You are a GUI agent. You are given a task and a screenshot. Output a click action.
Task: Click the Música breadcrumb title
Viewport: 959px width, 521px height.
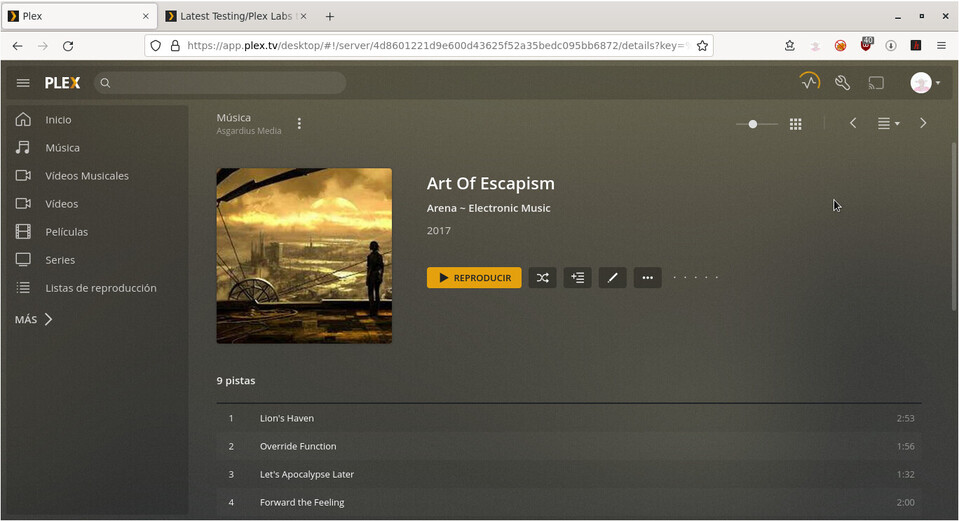pos(234,117)
